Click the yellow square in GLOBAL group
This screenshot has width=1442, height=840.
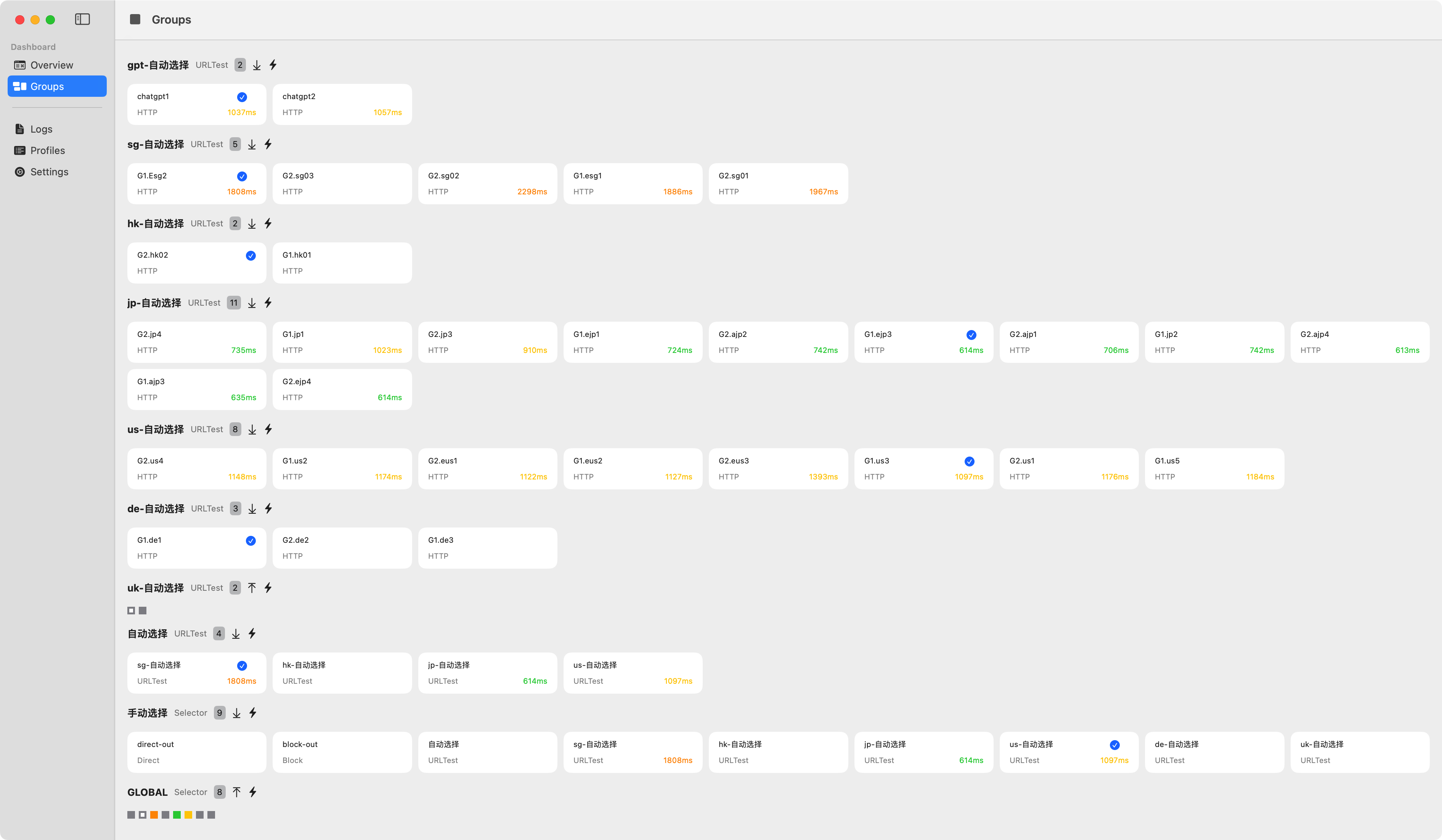click(x=188, y=815)
